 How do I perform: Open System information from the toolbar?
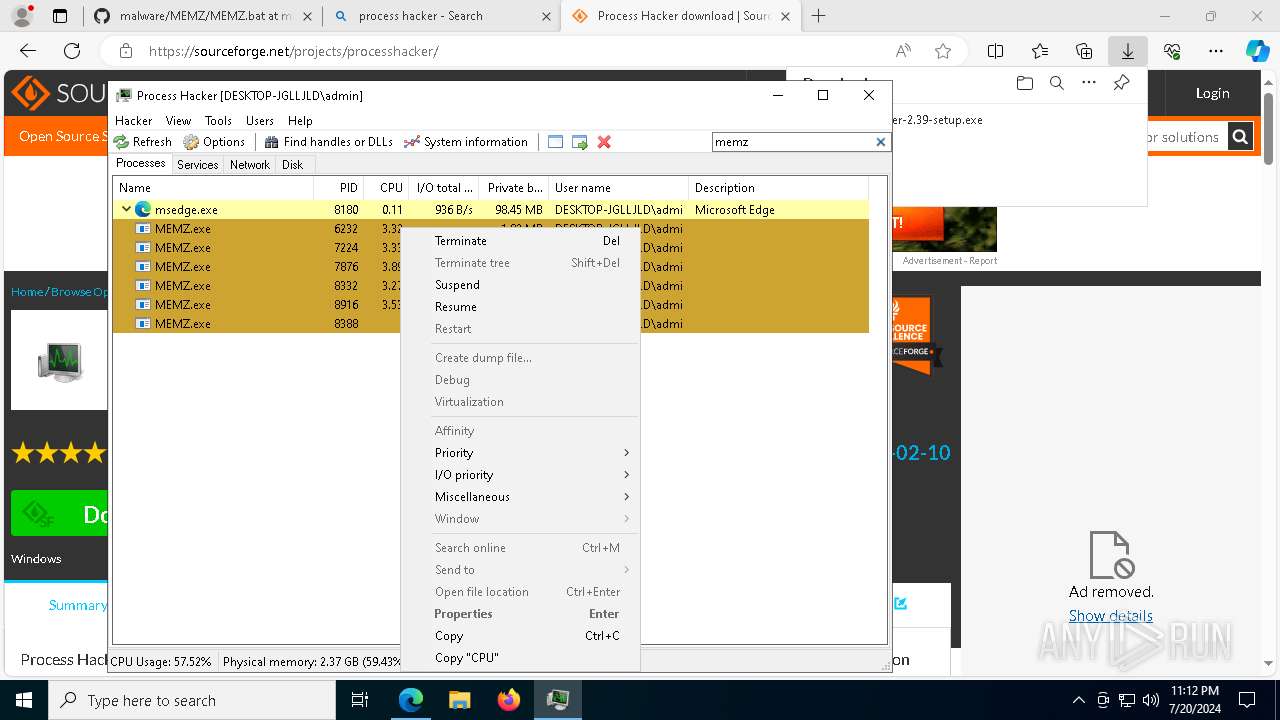465,142
